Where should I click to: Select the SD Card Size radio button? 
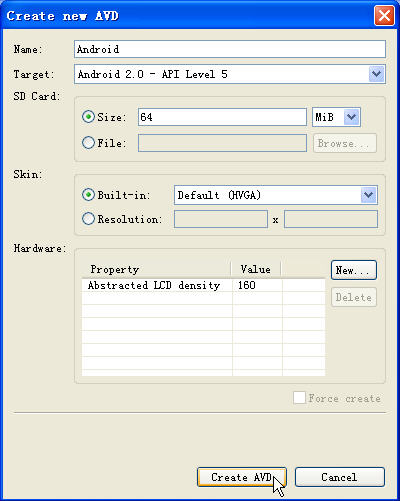point(88,117)
